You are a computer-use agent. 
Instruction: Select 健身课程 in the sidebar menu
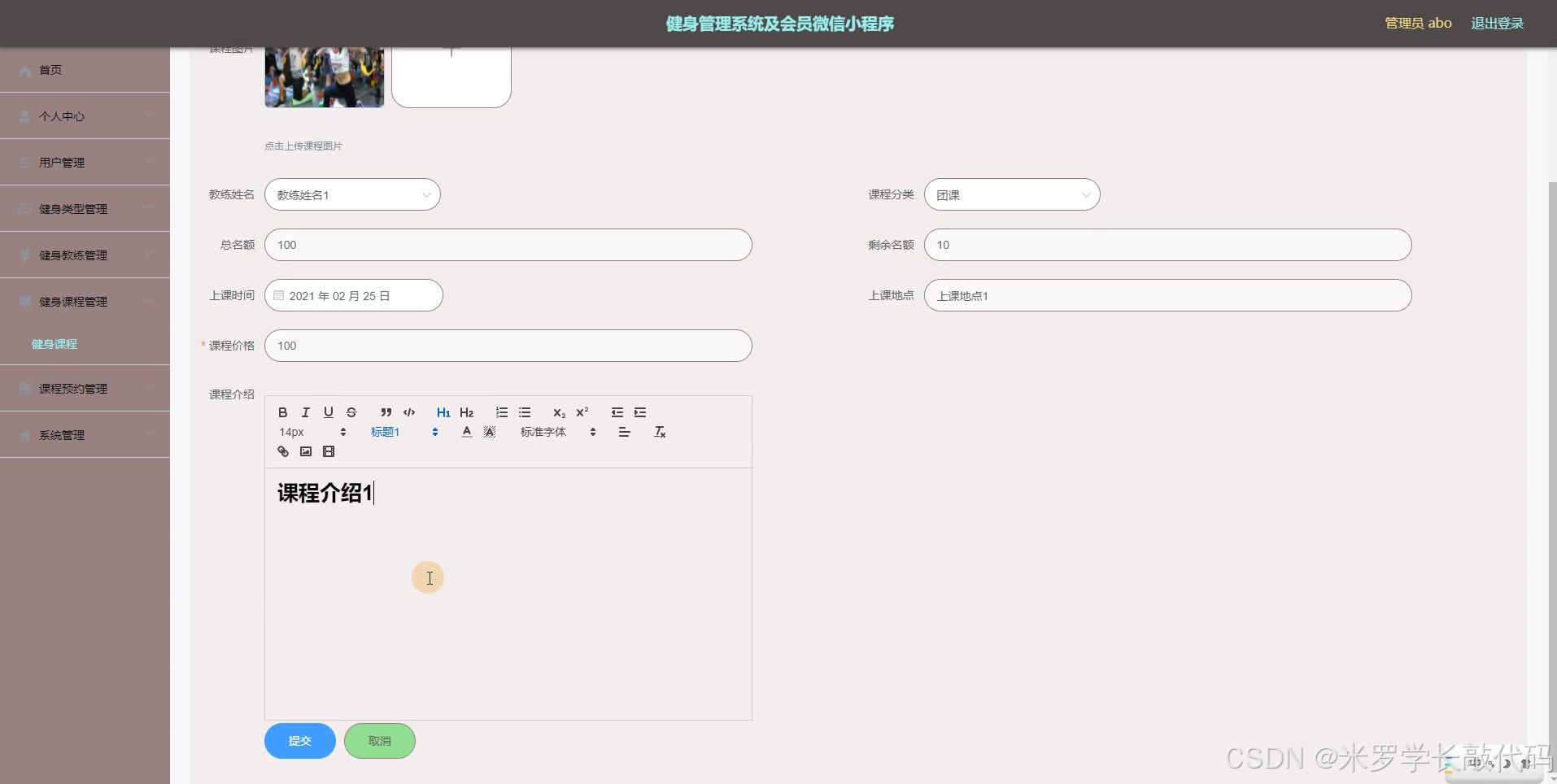click(53, 343)
